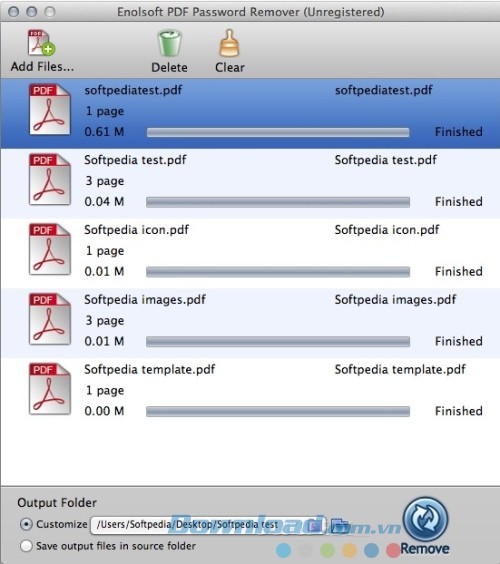Click the output name Softpedia test.pdf on right
This screenshot has width=500, height=564.
coord(386,160)
